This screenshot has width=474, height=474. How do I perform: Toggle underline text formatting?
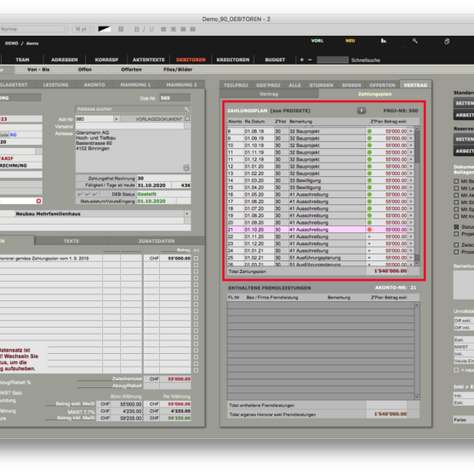coord(151,29)
